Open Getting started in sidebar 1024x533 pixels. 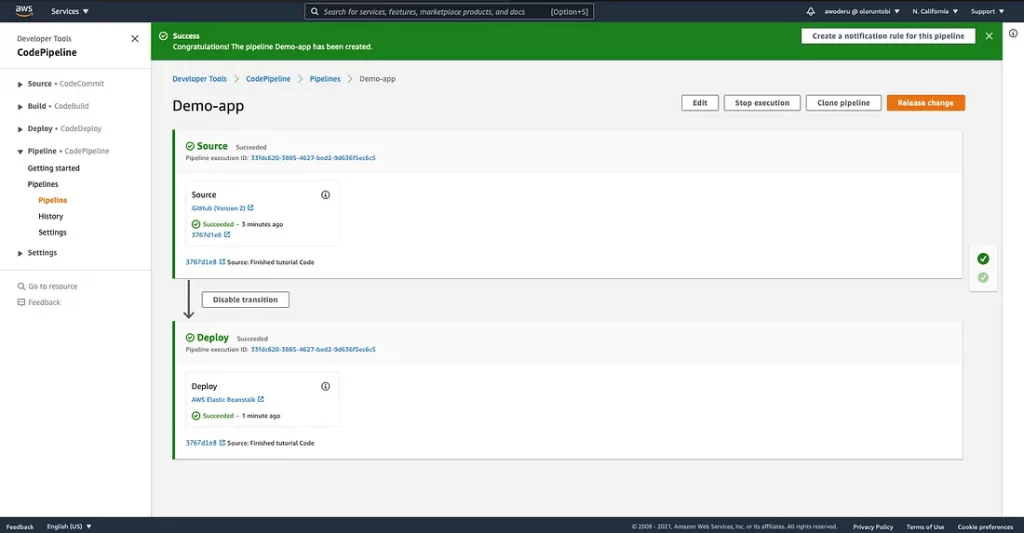click(54, 168)
